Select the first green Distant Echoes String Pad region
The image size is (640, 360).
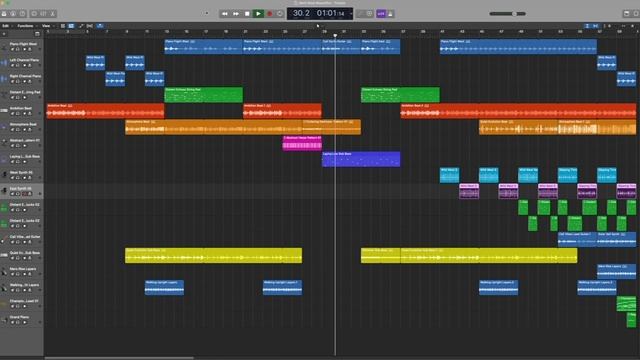coord(204,95)
